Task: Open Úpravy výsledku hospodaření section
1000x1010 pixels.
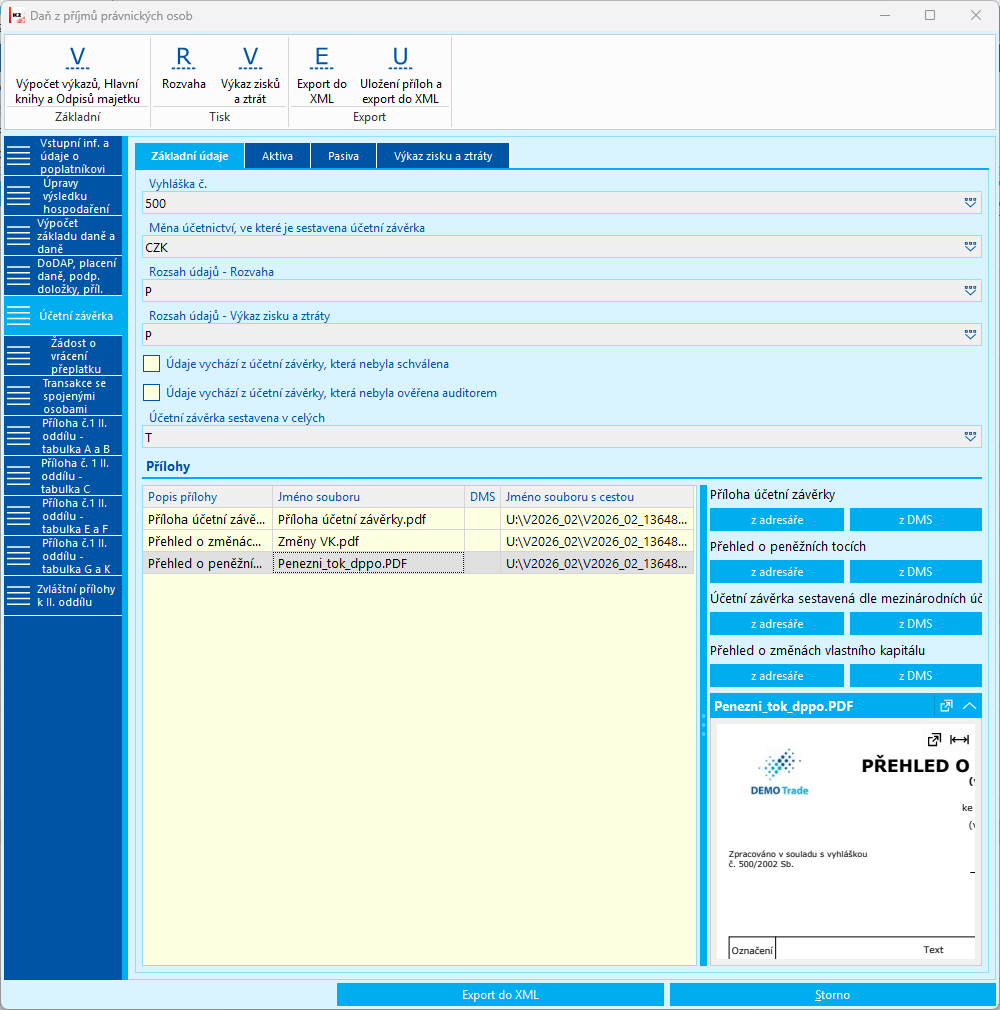Action: (63, 196)
